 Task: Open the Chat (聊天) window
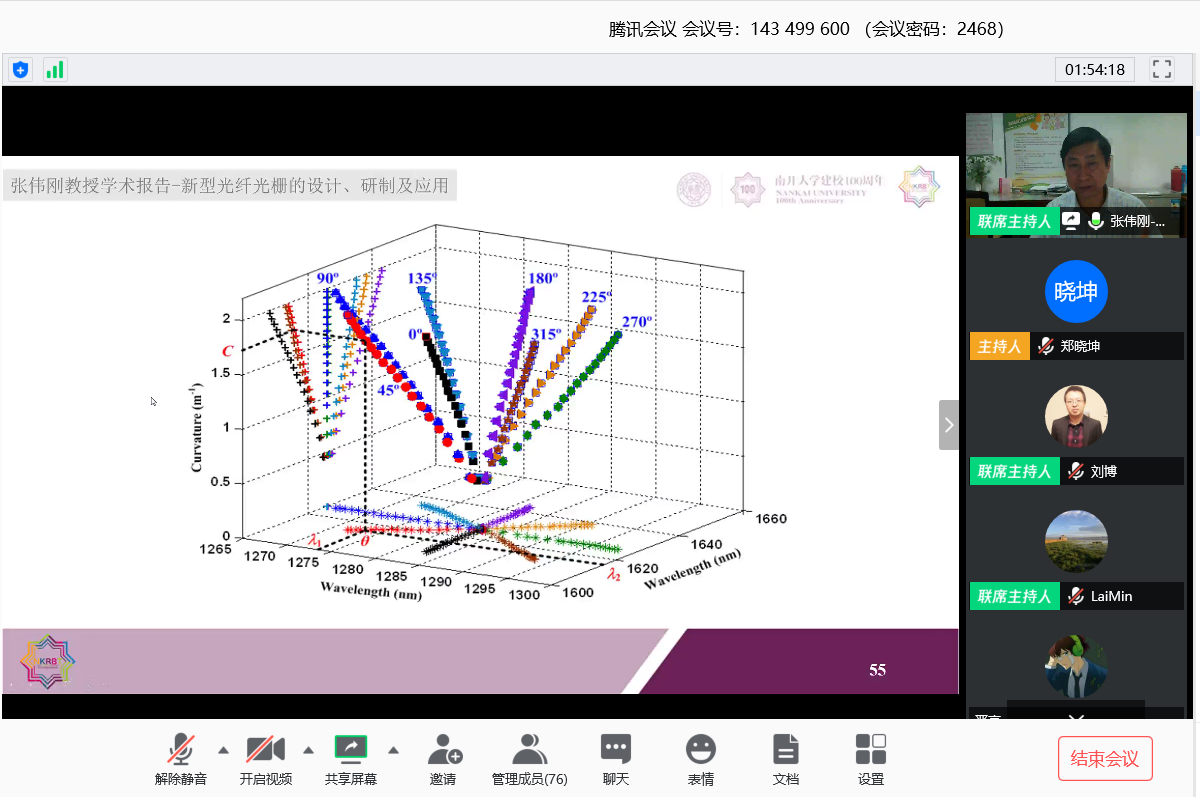coord(615,759)
